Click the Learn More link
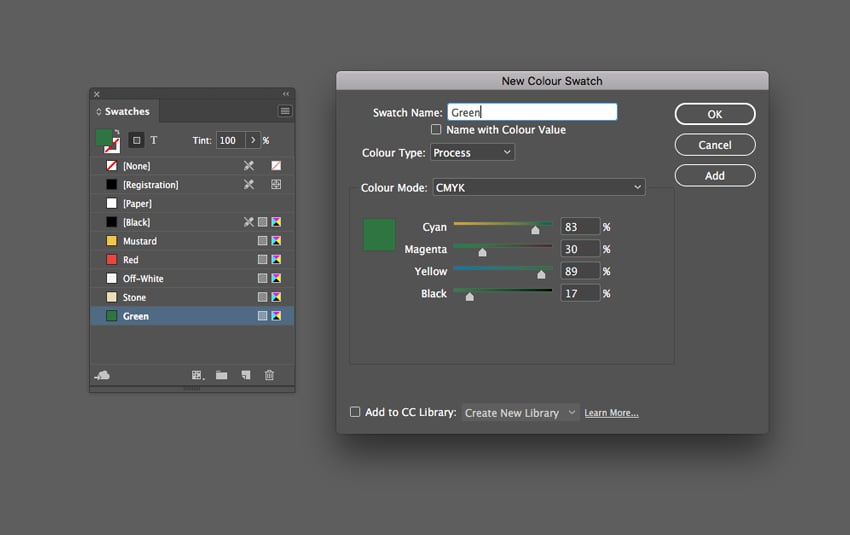The width and height of the screenshot is (850, 535). (611, 413)
